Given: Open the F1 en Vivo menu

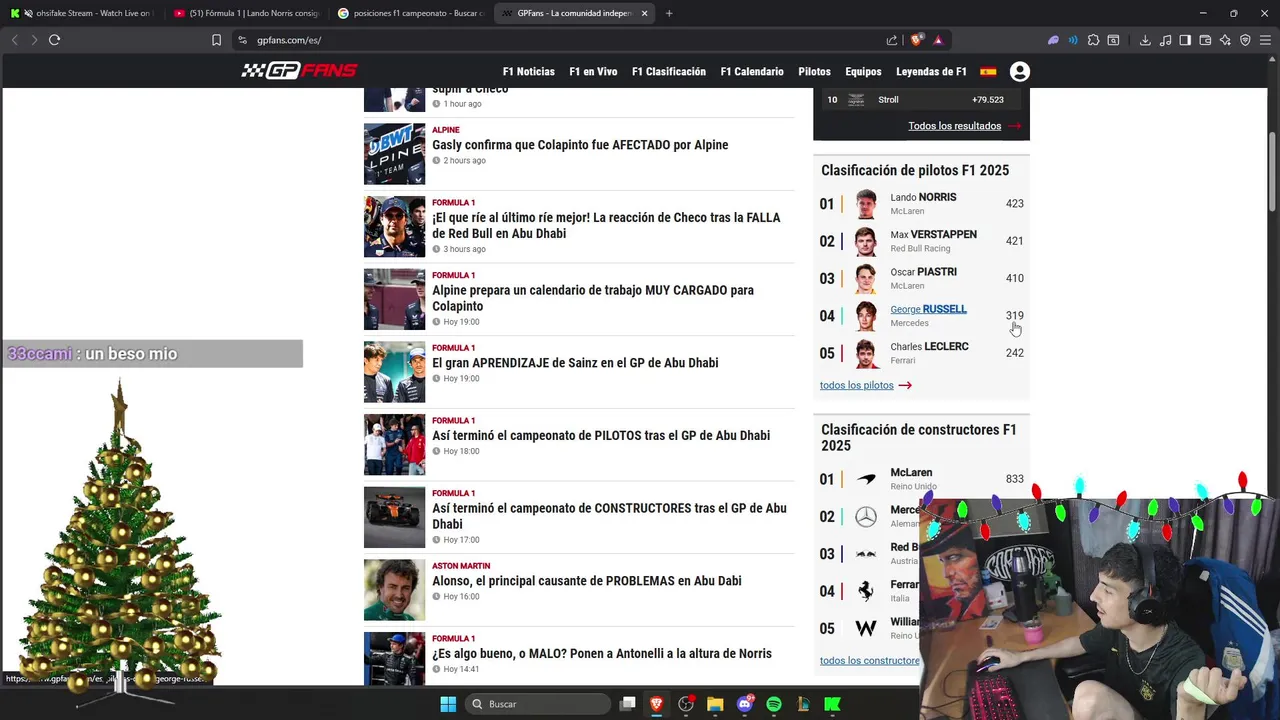Looking at the screenshot, I should (x=593, y=72).
